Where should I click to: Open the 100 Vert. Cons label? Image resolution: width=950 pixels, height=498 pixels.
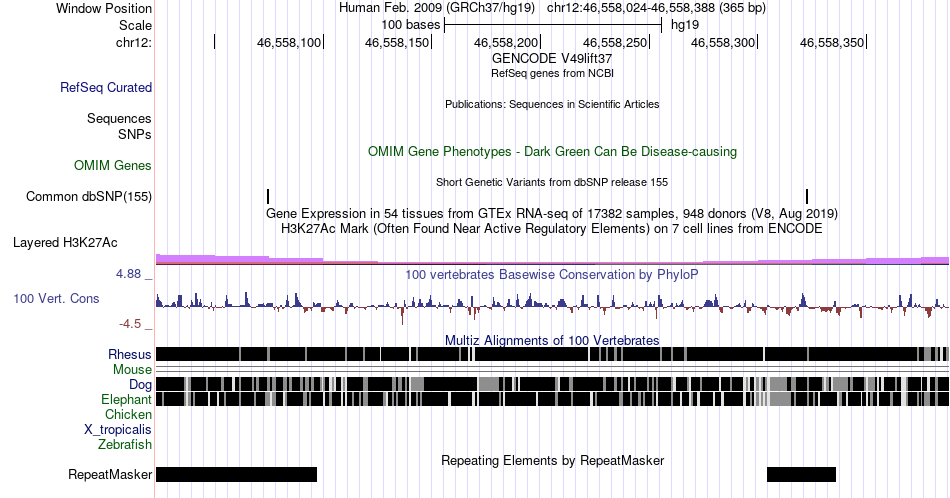tap(56, 298)
